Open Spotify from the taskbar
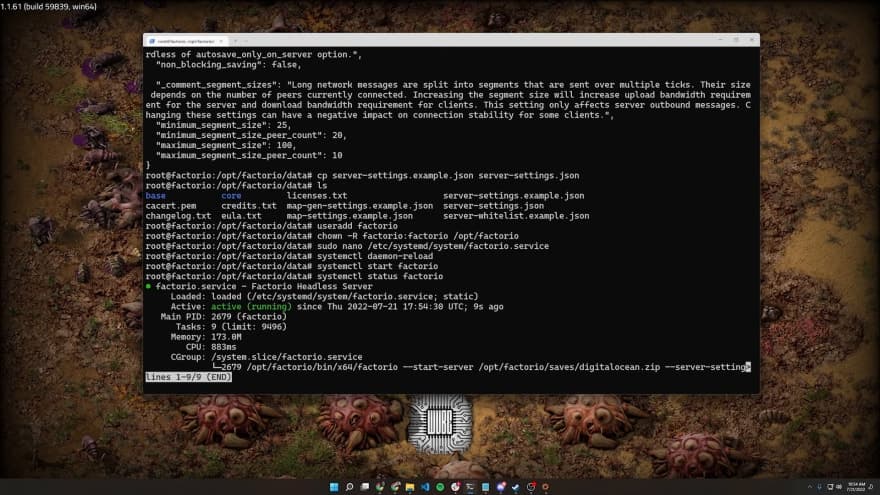 [440, 487]
